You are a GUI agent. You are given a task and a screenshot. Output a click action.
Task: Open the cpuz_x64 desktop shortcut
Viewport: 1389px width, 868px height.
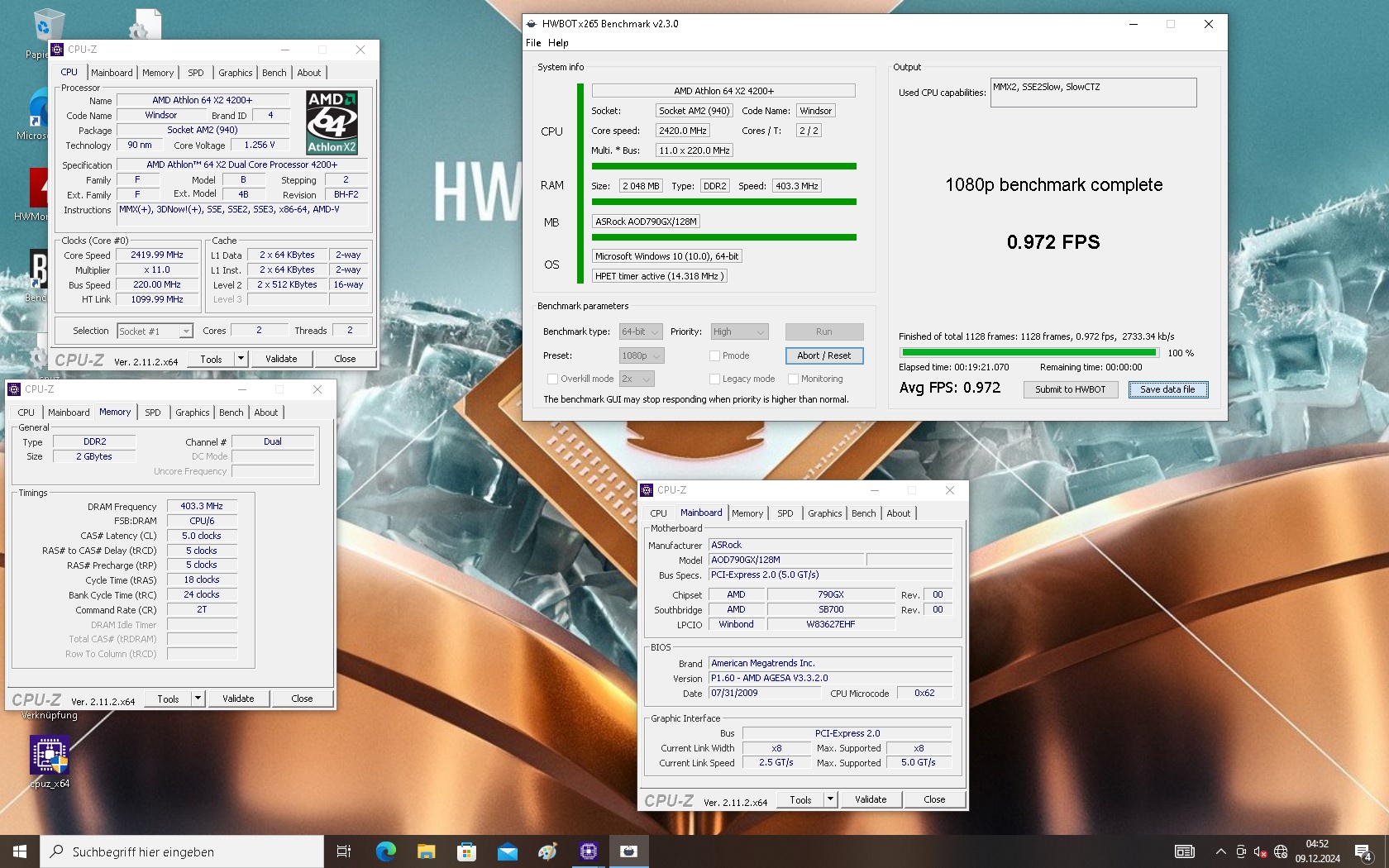click(50, 762)
